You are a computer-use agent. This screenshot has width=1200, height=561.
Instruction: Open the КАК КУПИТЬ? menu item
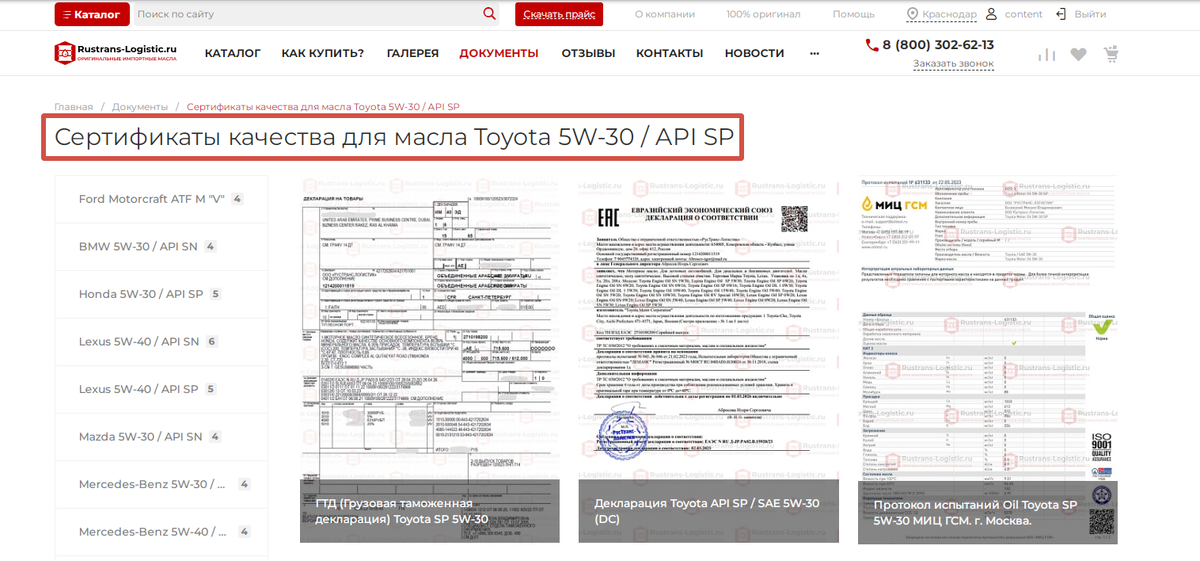click(x=323, y=53)
